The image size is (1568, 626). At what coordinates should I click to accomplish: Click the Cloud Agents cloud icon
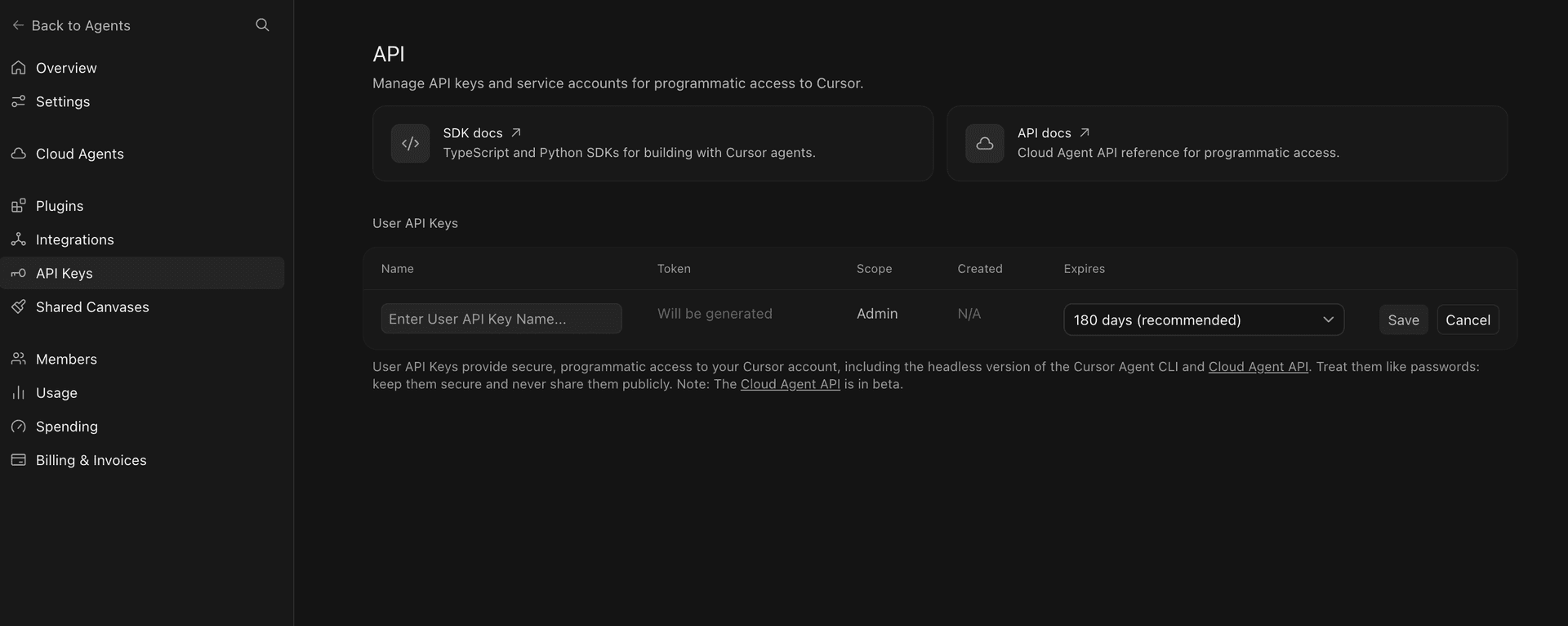(18, 154)
